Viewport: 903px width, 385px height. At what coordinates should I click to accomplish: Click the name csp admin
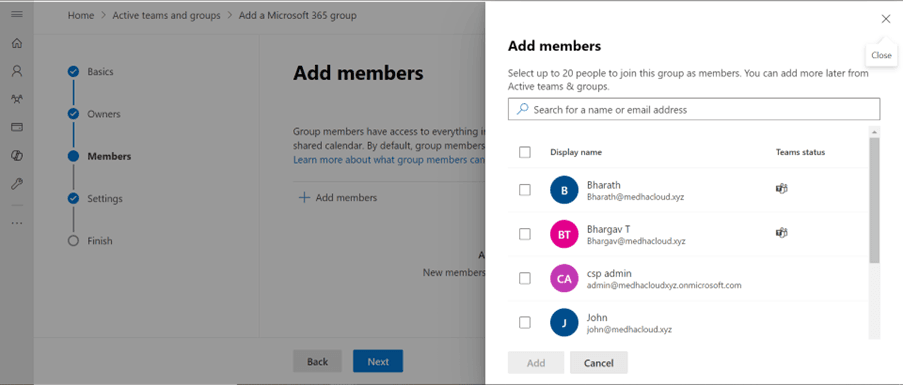(609, 273)
